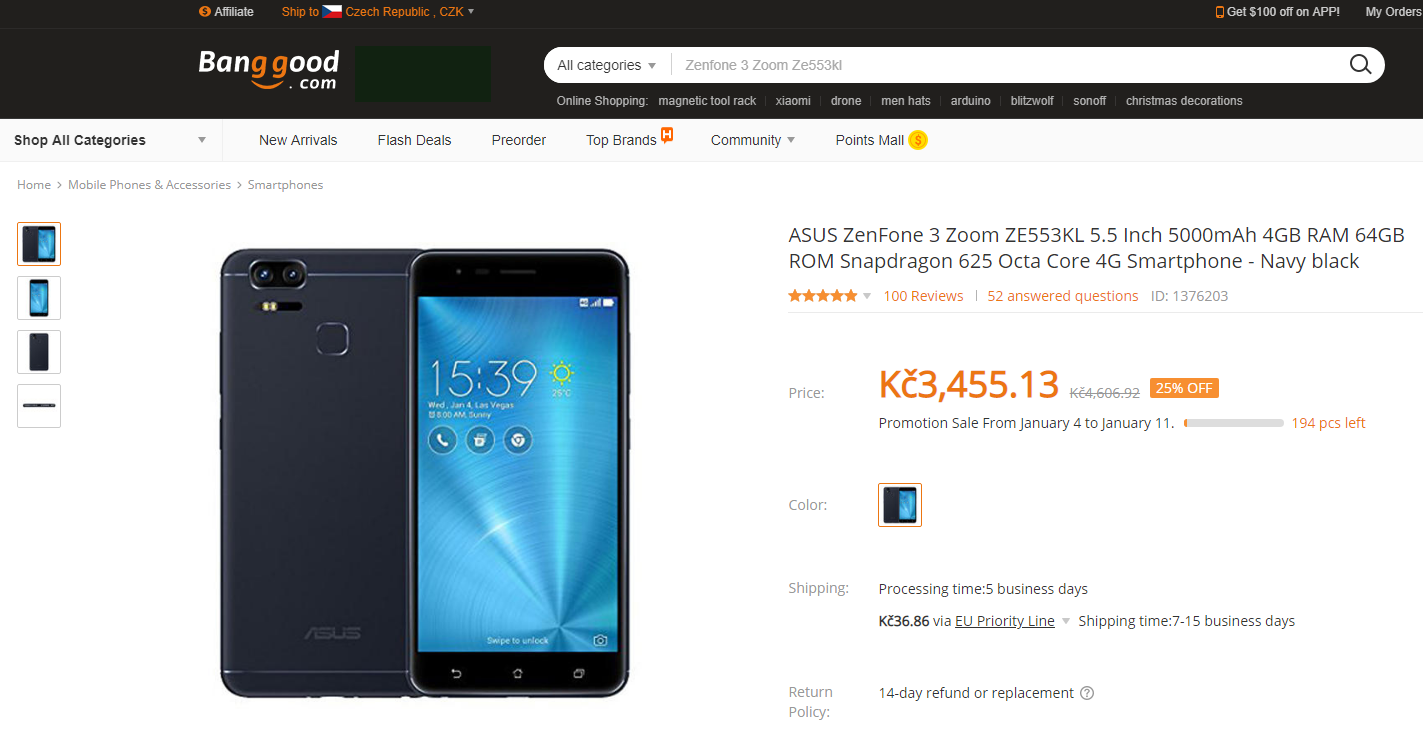This screenshot has width=1423, height=730.
Task: Click the Affiliate dollar icon
Action: 205,12
